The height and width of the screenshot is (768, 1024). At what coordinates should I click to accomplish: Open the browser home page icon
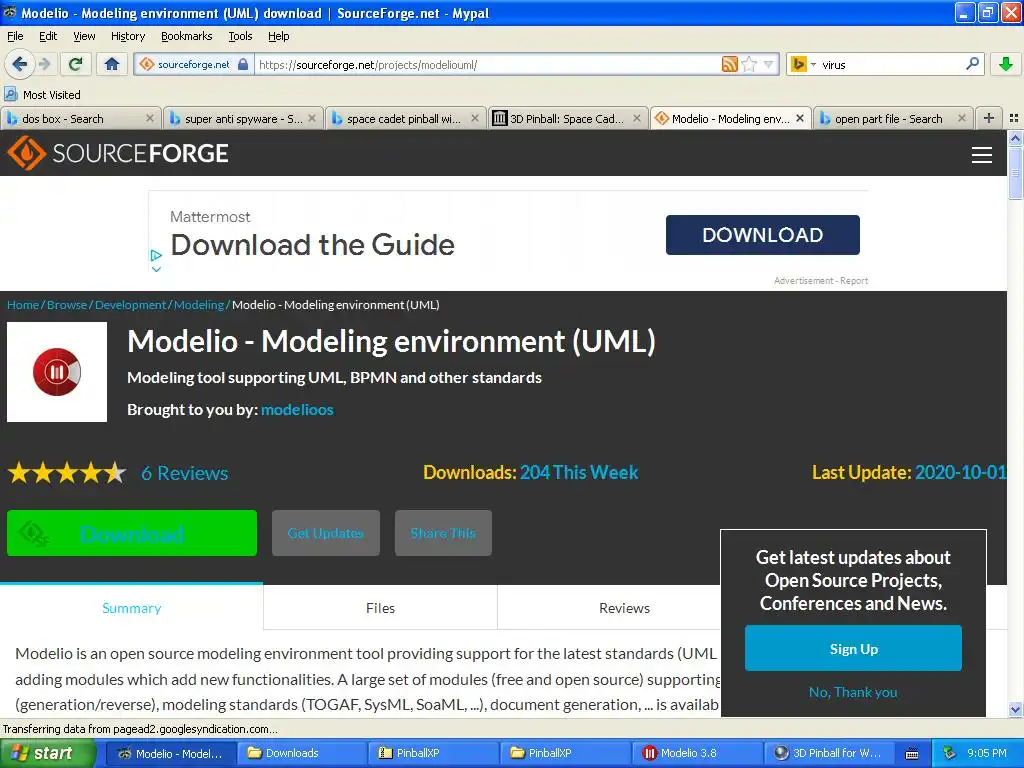112,64
